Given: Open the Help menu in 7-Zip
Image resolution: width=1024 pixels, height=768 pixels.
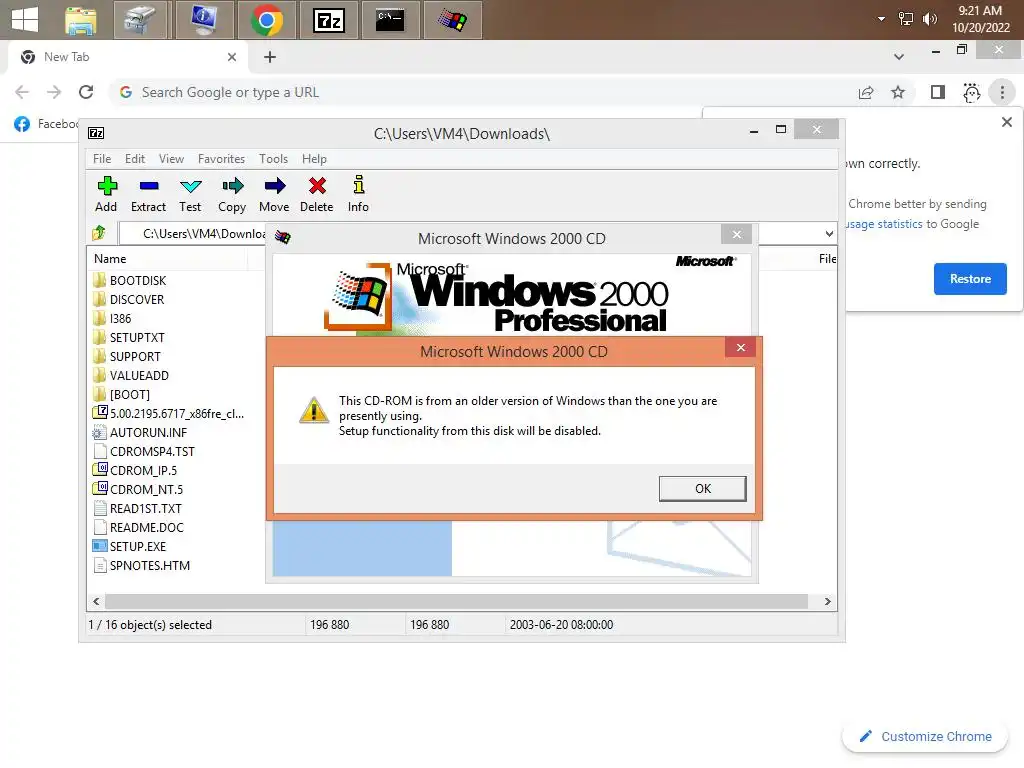Looking at the screenshot, I should coord(314,159).
